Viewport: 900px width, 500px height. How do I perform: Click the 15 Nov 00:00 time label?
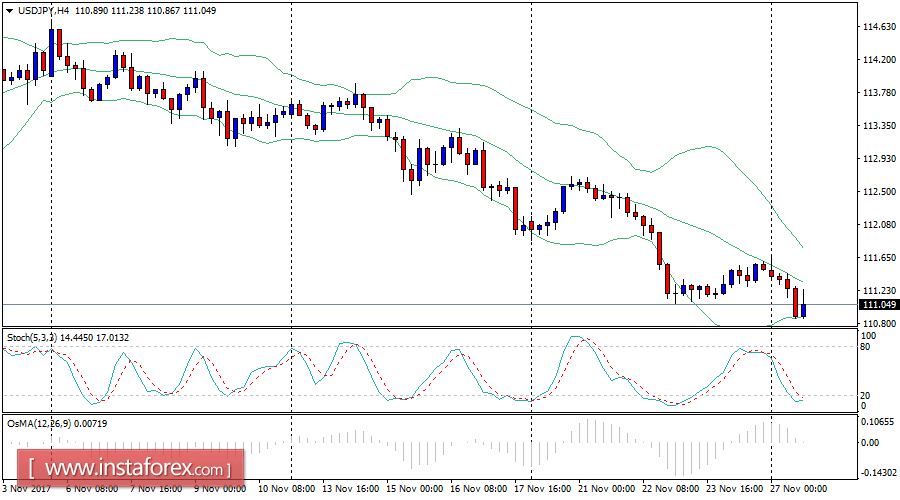(414, 489)
